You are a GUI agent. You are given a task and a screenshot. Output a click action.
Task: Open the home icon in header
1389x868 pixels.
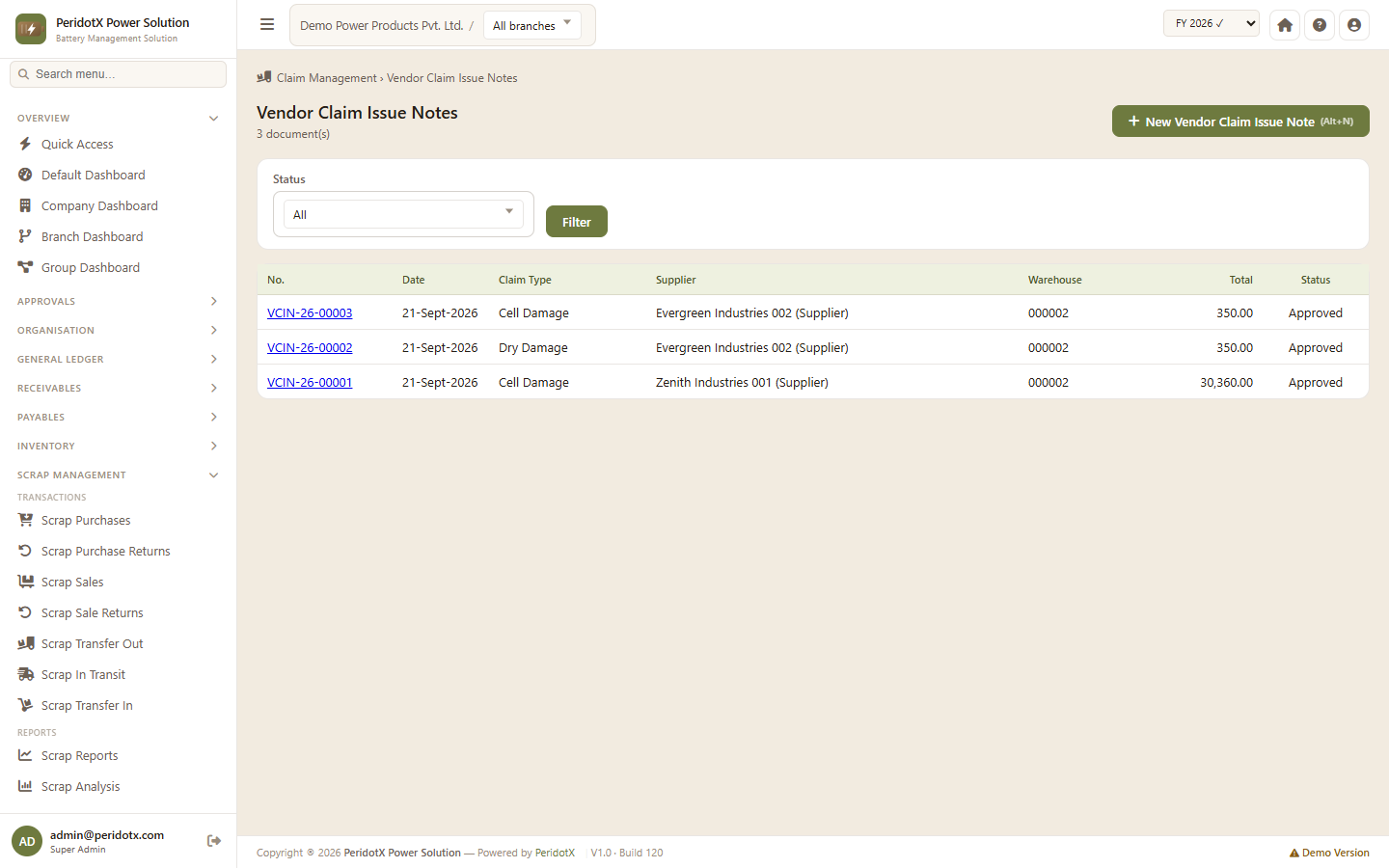click(x=1285, y=25)
